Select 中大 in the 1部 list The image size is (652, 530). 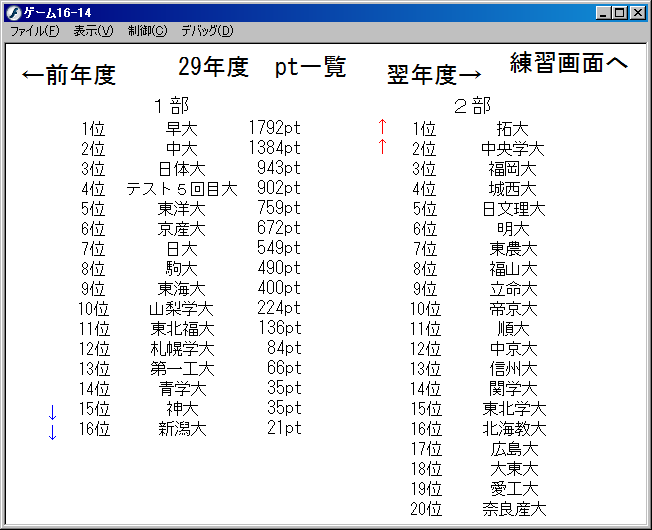182,148
